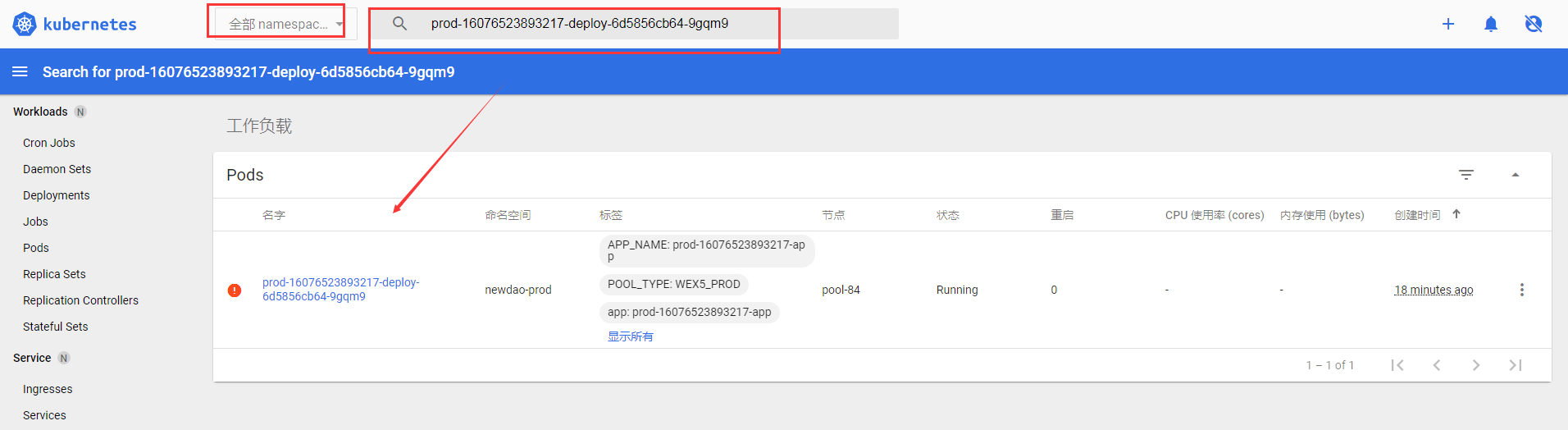Click the 命名空间 column header

coord(508,215)
